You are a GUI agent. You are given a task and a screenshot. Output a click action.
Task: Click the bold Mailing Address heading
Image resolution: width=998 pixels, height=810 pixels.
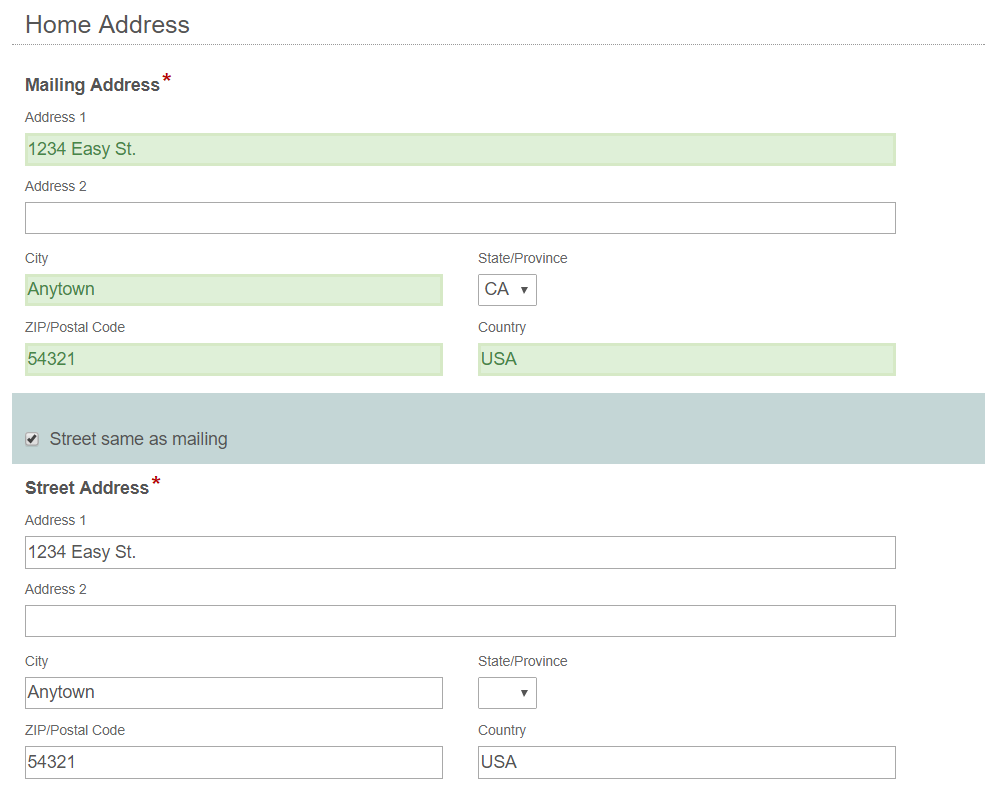pyautogui.click(x=92, y=85)
